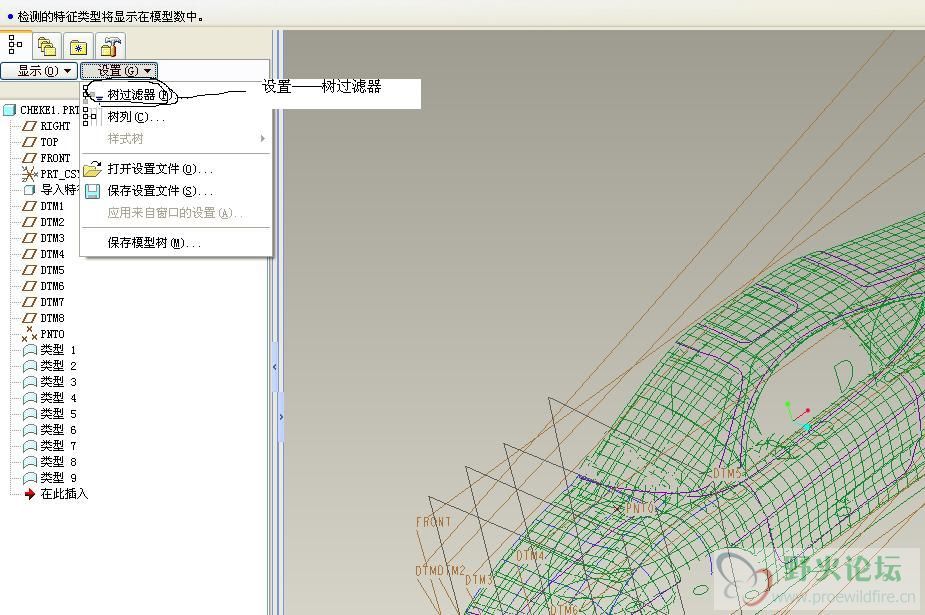Click the 在此插入 insert marker
The image size is (925, 615).
[64, 494]
